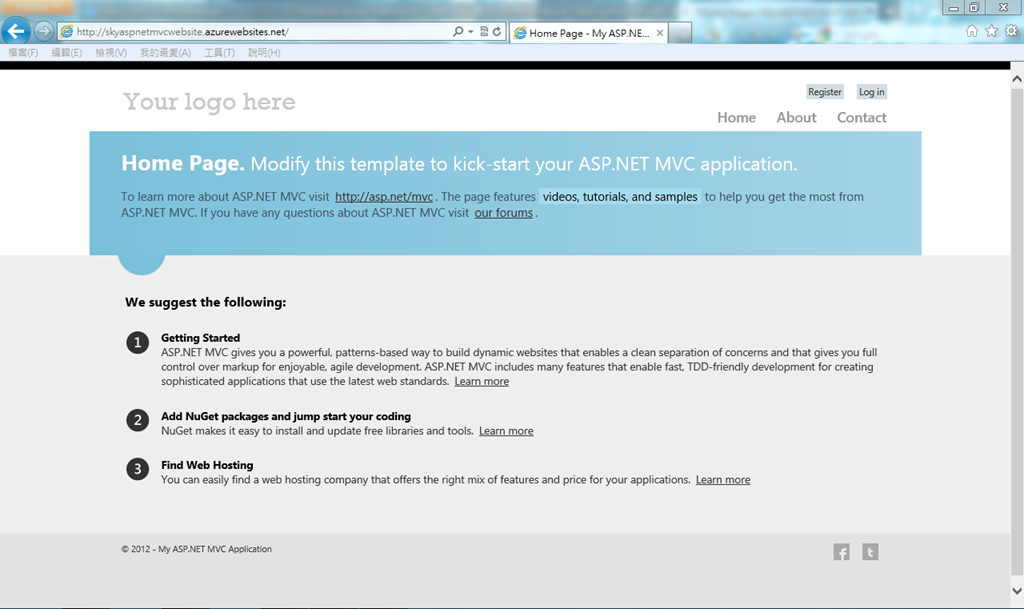This screenshot has height=609, width=1024.
Task: Click the browser Back arrow button
Action: (x=16, y=31)
